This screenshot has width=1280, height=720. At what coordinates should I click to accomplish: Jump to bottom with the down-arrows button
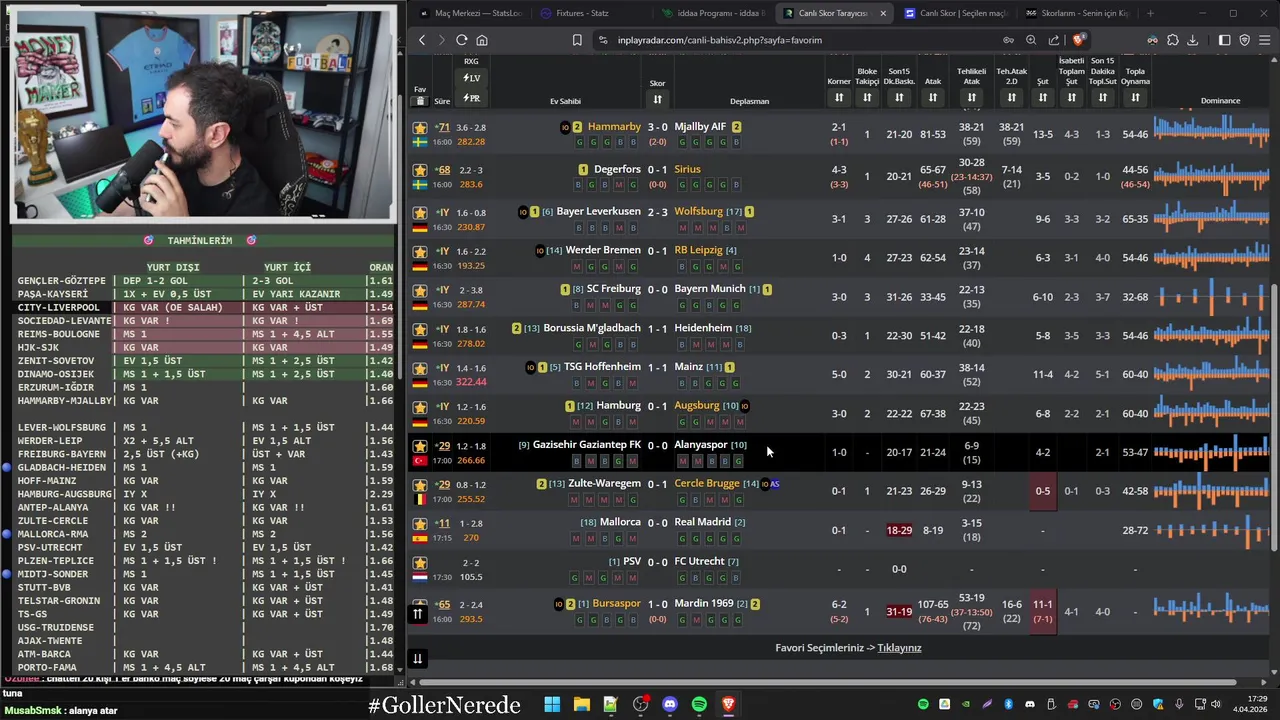[417, 658]
